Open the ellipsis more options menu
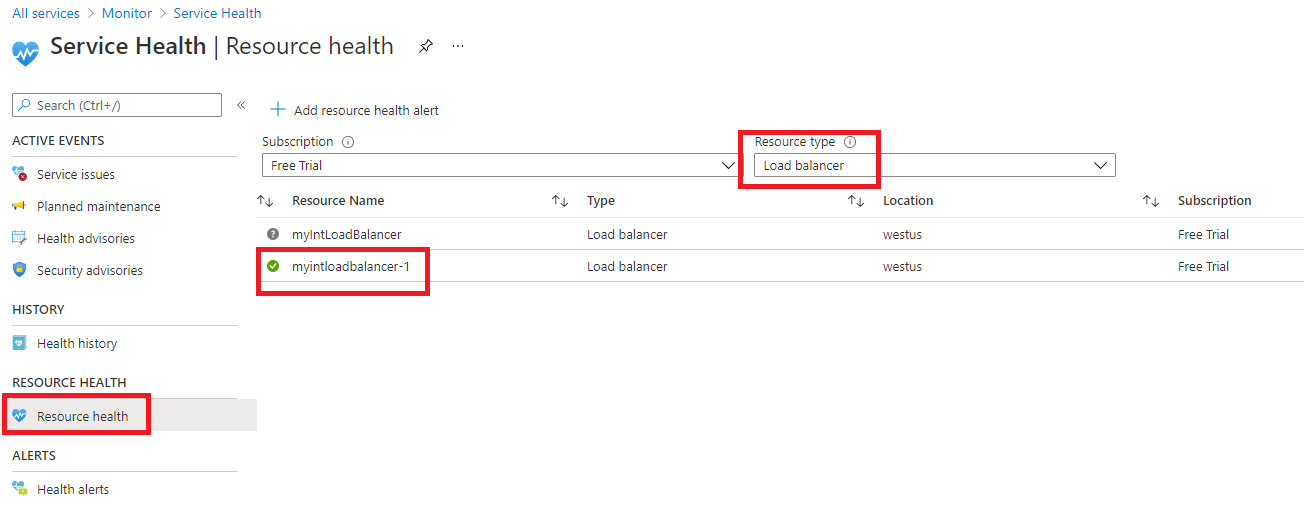This screenshot has height=523, width=1304. click(x=458, y=47)
